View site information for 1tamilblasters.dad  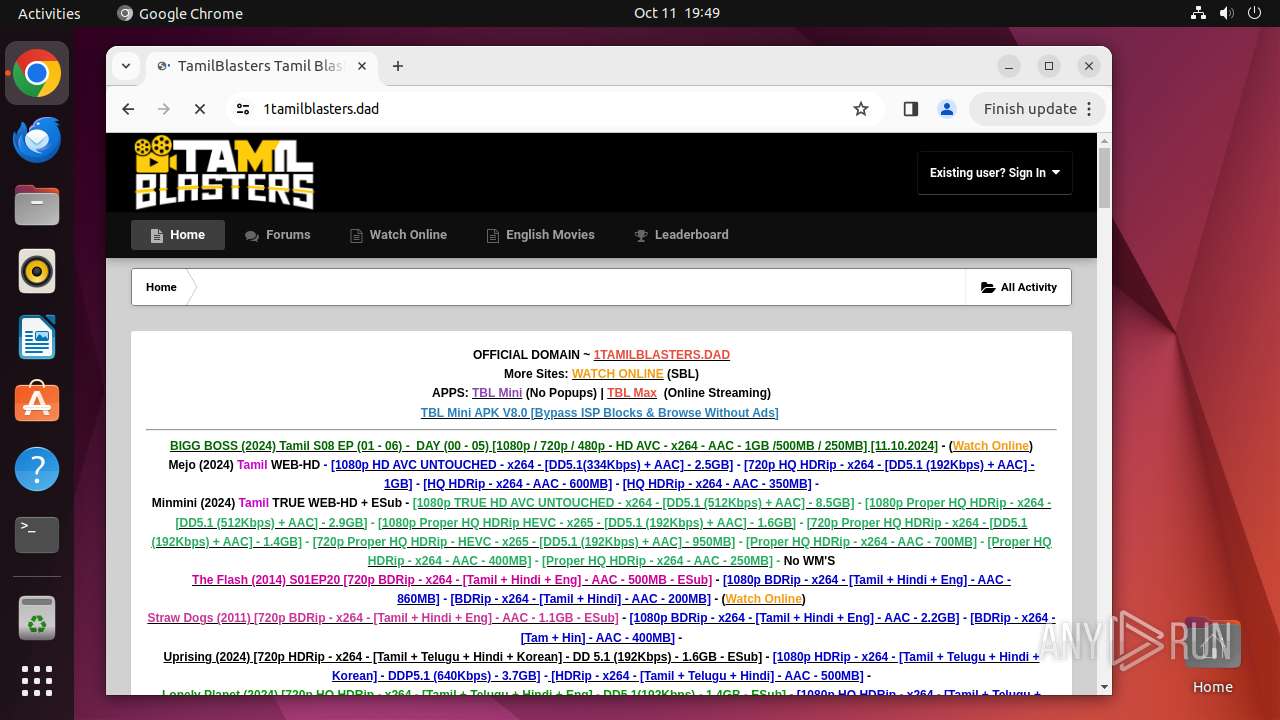pos(241,109)
